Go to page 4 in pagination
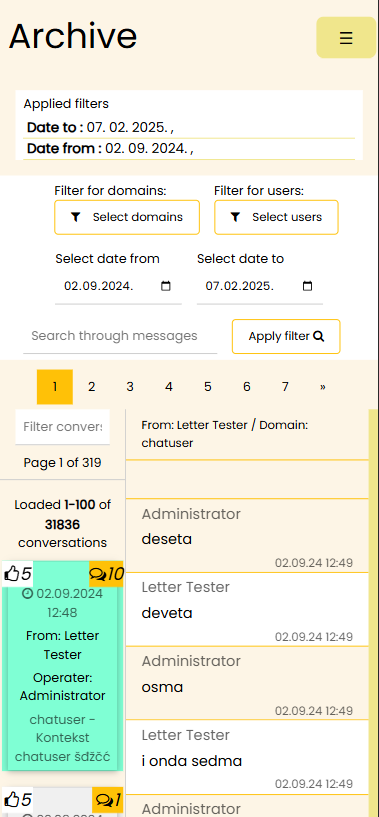Viewport: 379px width, 817px height. 169,387
